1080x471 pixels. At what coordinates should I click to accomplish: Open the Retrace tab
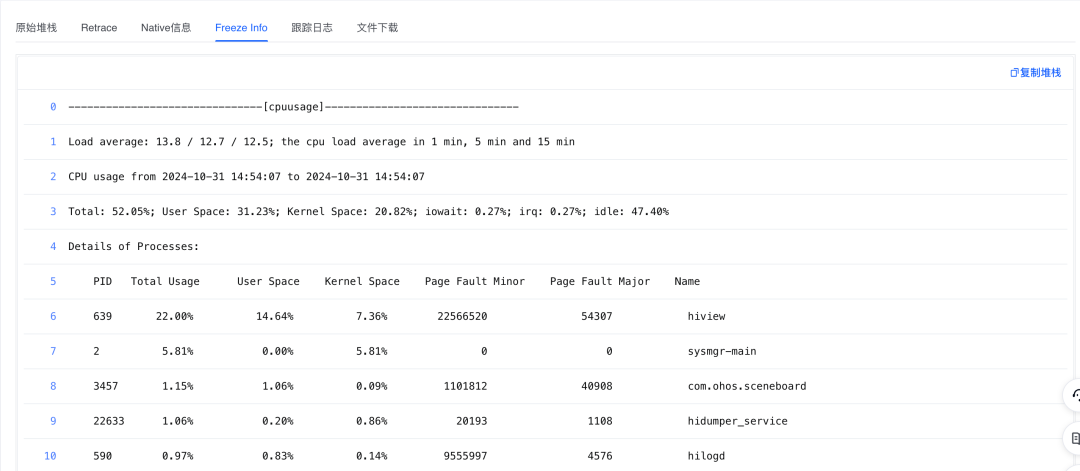click(99, 28)
